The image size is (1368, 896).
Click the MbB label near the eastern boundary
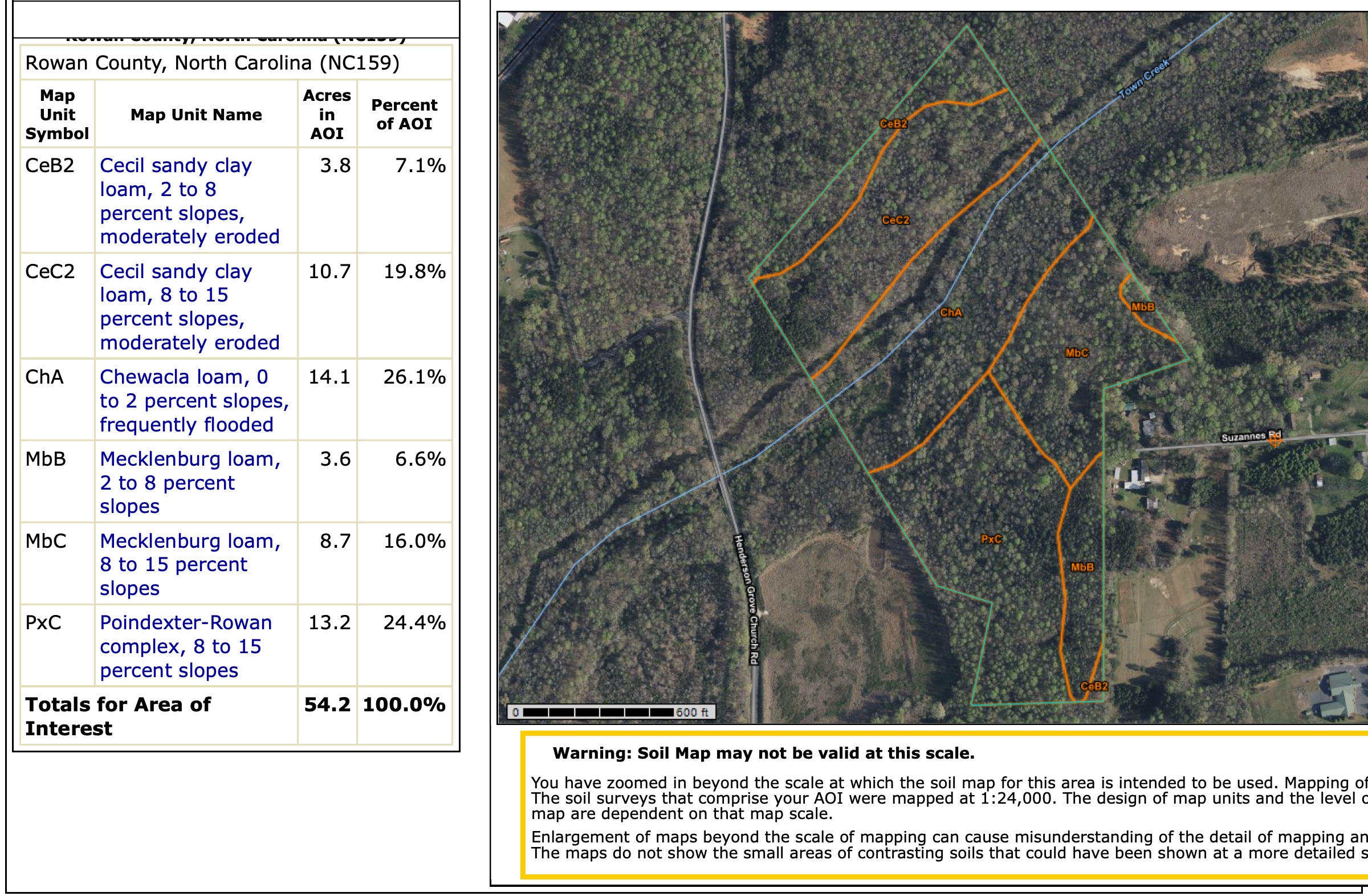click(1142, 307)
